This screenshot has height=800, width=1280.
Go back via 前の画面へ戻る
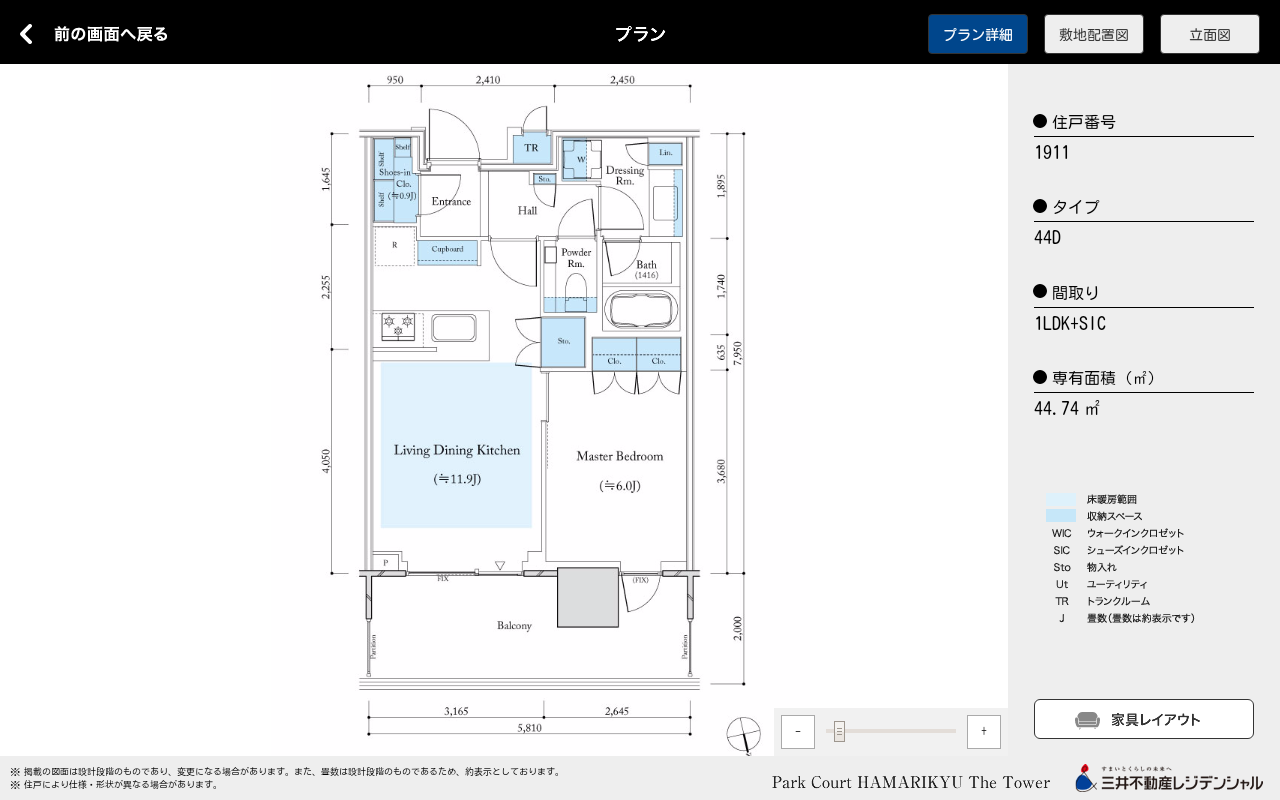click(110, 34)
